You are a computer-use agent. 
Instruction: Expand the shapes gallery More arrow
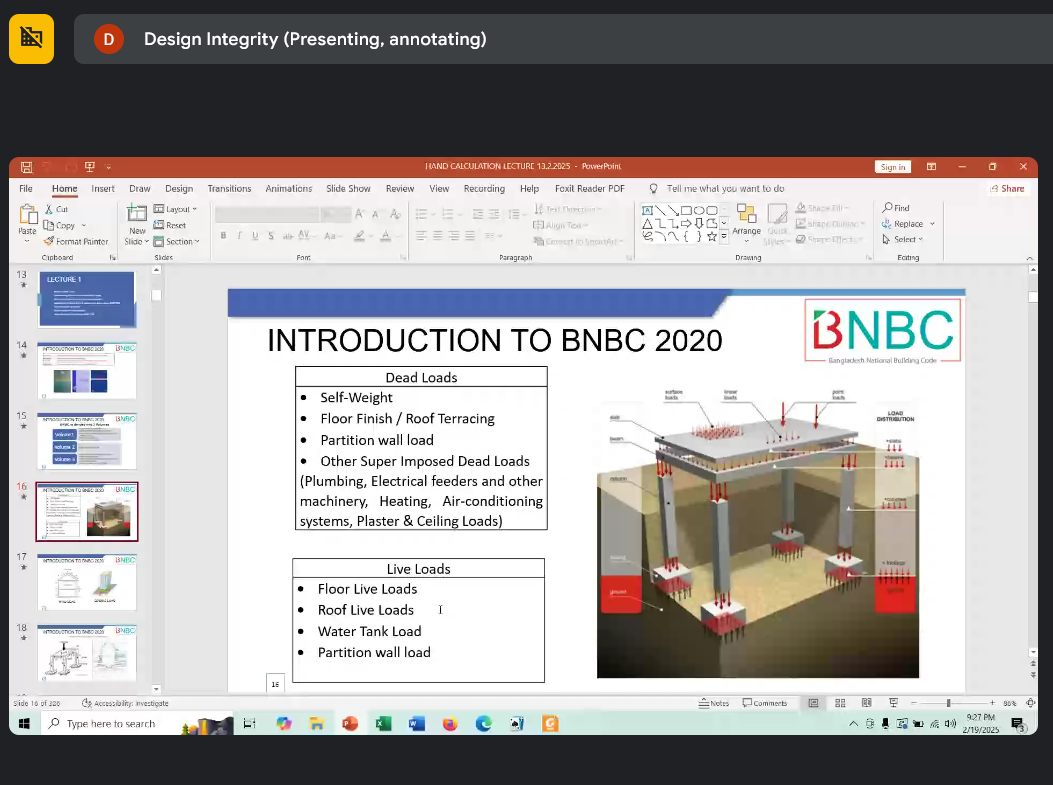point(724,236)
